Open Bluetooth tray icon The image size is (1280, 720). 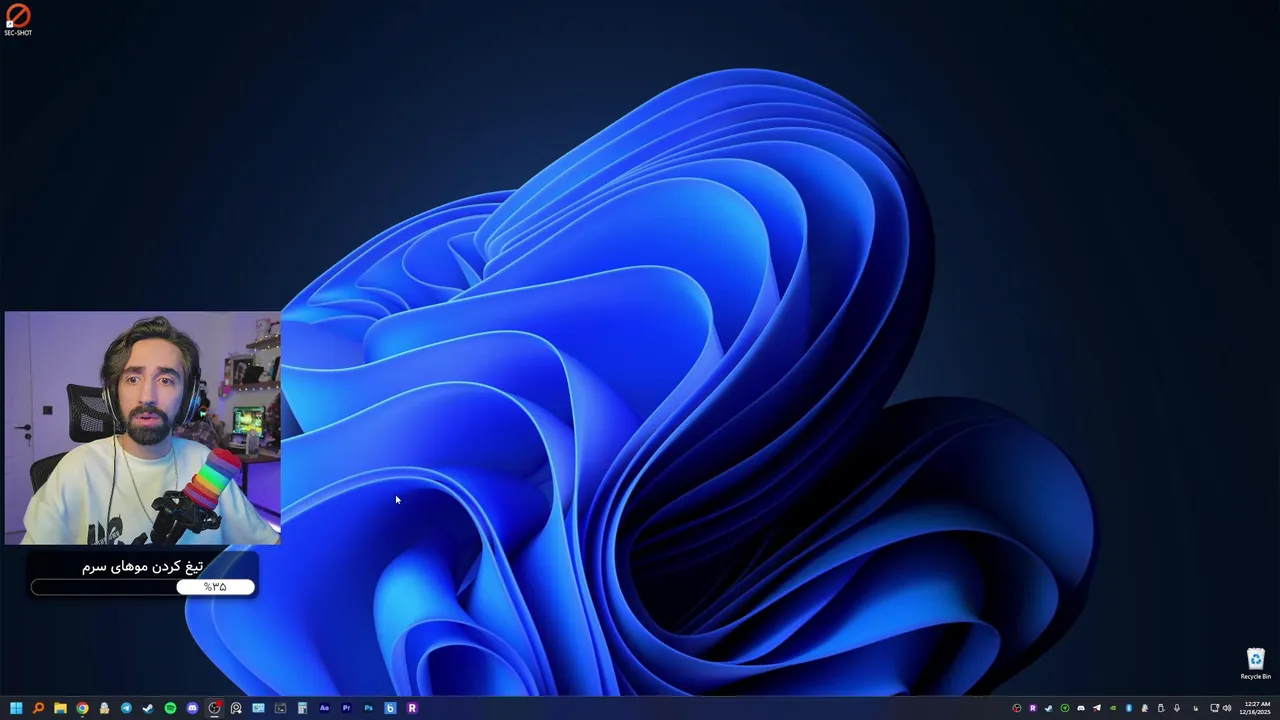click(x=1129, y=708)
